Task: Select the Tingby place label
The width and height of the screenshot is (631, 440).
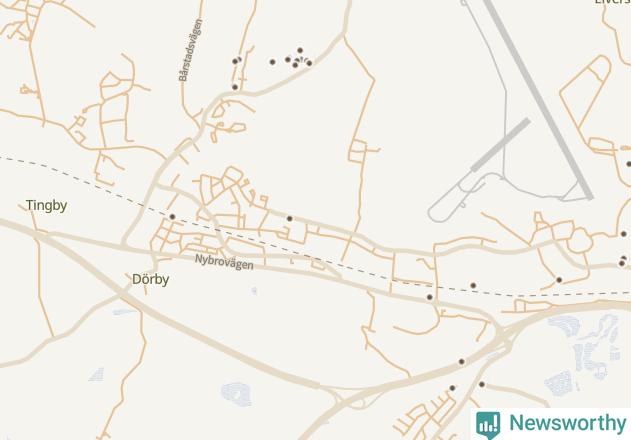Action: (46, 206)
